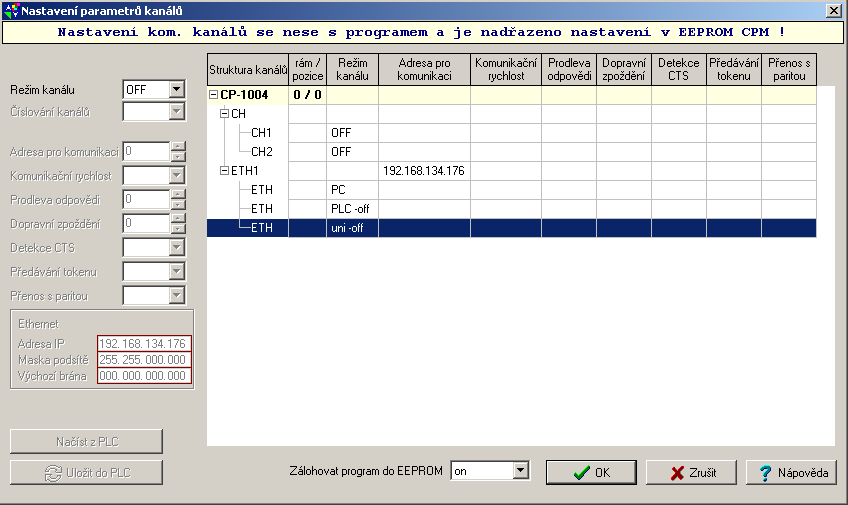Image resolution: width=848 pixels, height=505 pixels.
Task: Click the Zrušit cancel button
Action: click(691, 473)
